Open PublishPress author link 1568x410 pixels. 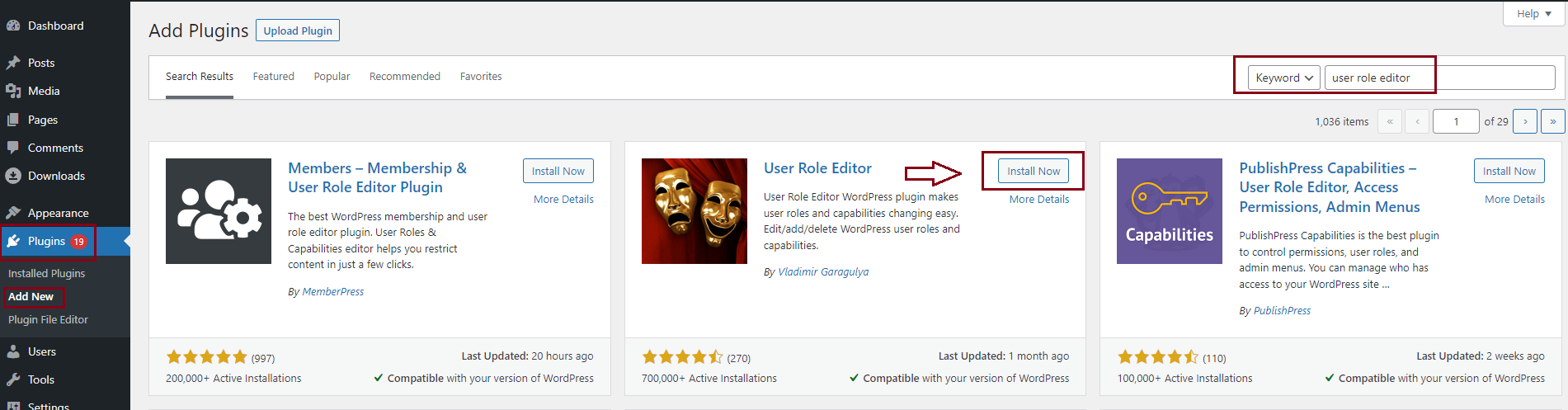pos(1282,310)
